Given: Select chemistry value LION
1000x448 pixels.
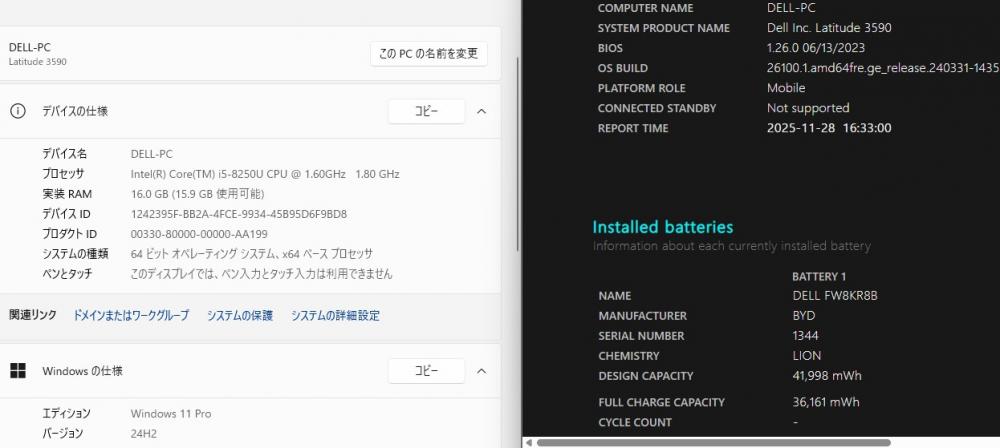Looking at the screenshot, I should pos(807,356).
